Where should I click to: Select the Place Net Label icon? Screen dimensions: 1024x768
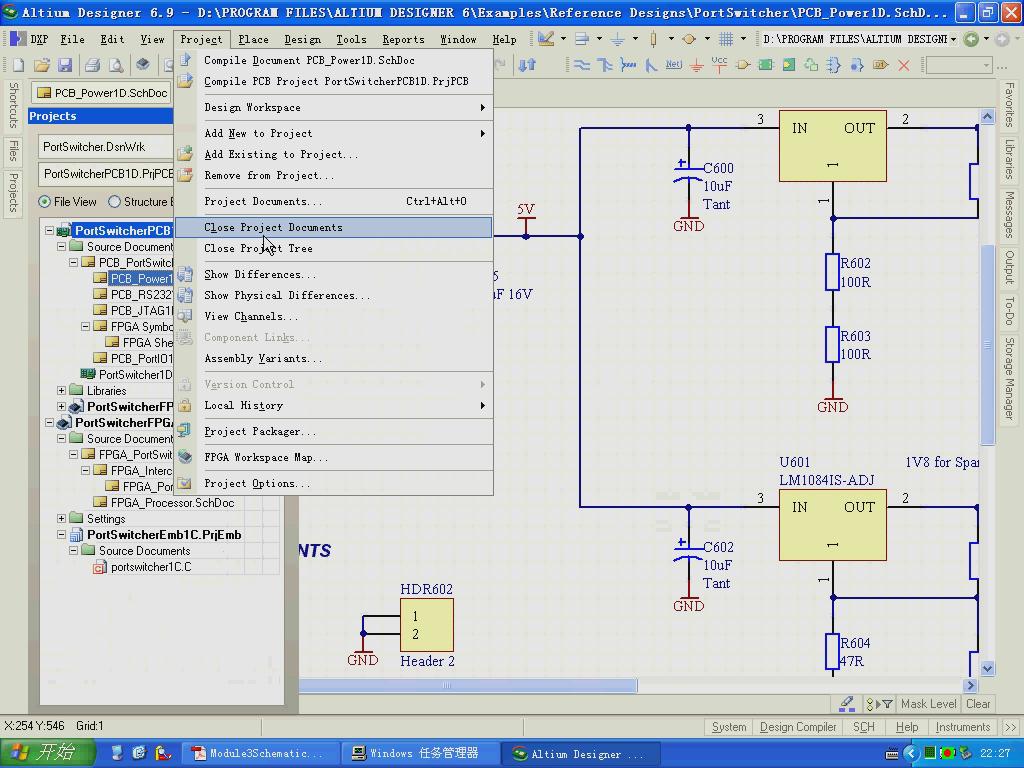coord(673,65)
